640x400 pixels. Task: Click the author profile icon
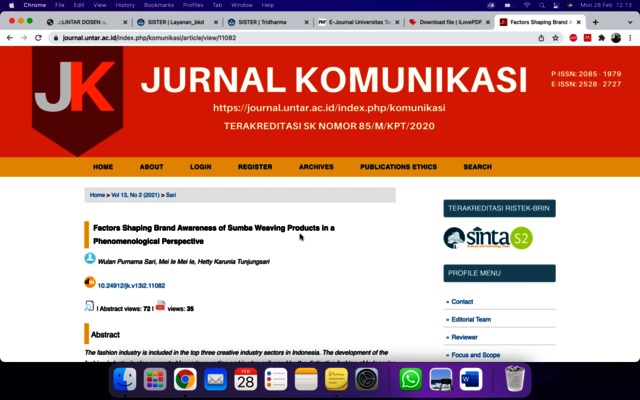tap(90, 259)
